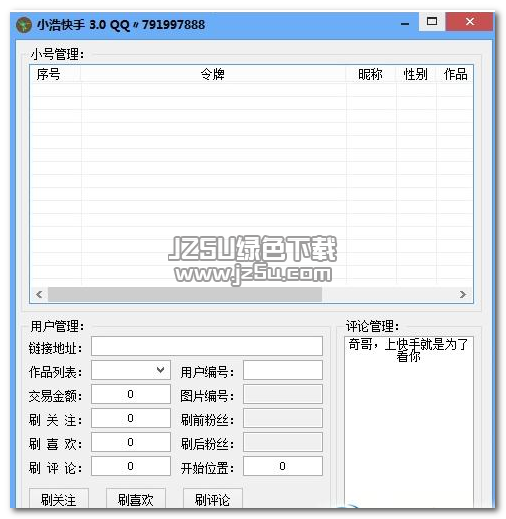This screenshot has height=519, width=506.
Task: Click the 作品 column header
Action: pos(455,74)
